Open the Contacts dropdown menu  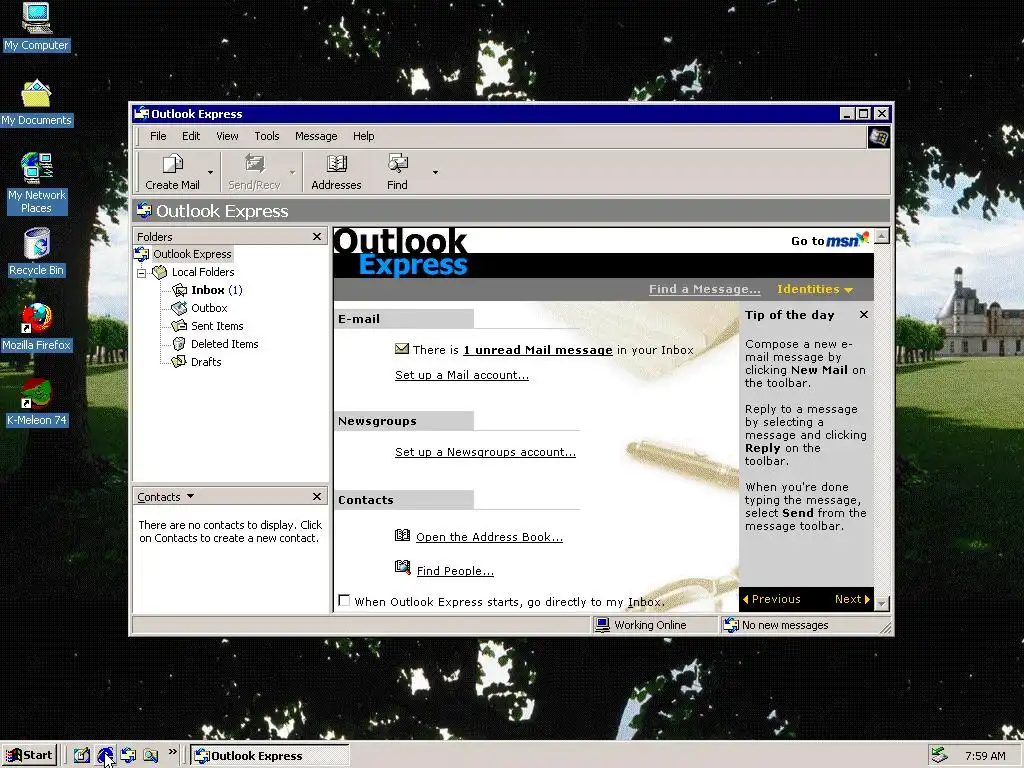pos(166,497)
